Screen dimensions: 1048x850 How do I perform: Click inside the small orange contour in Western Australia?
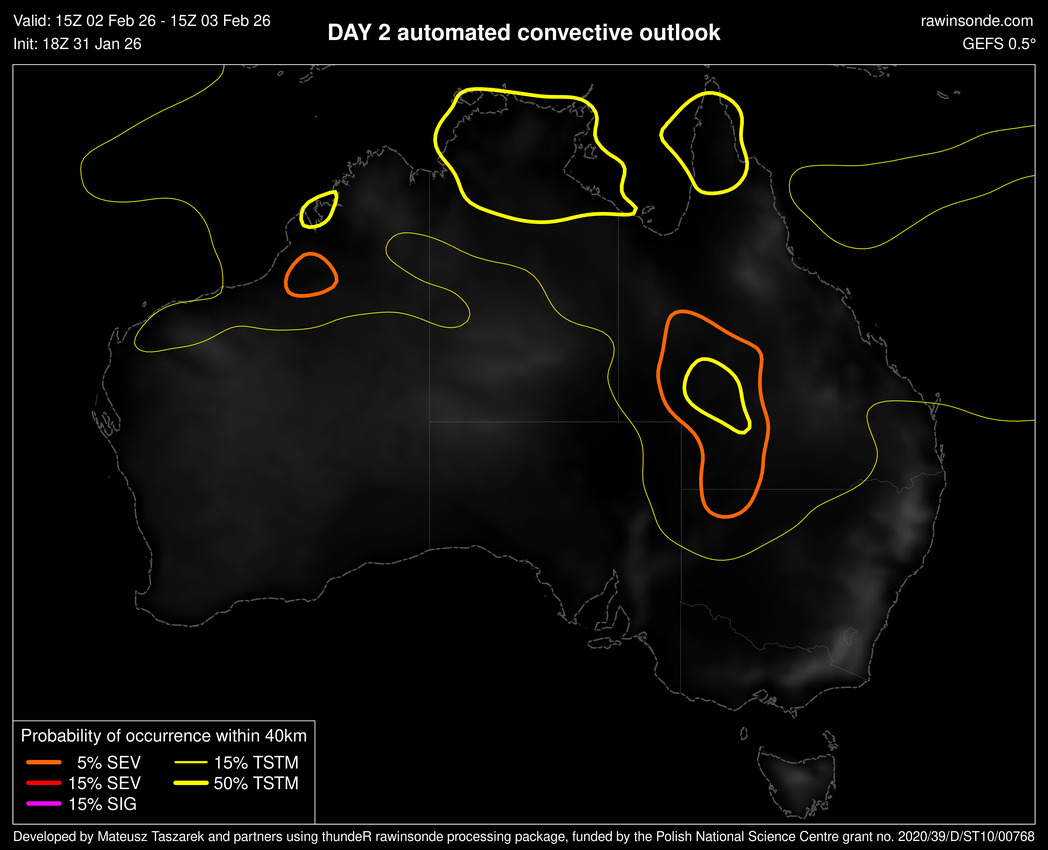click(x=310, y=274)
